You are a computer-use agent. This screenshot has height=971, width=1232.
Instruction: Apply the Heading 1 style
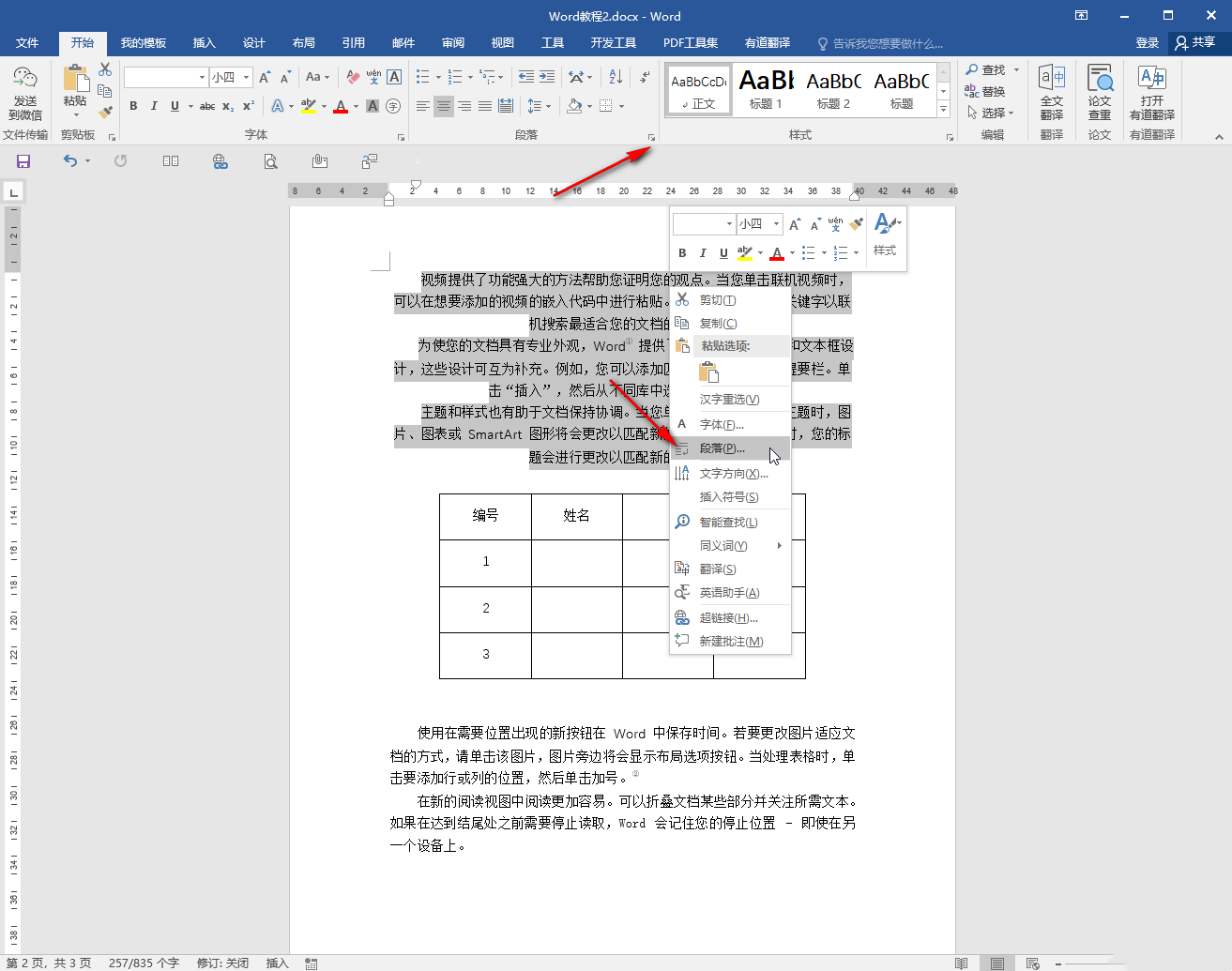[x=766, y=90]
